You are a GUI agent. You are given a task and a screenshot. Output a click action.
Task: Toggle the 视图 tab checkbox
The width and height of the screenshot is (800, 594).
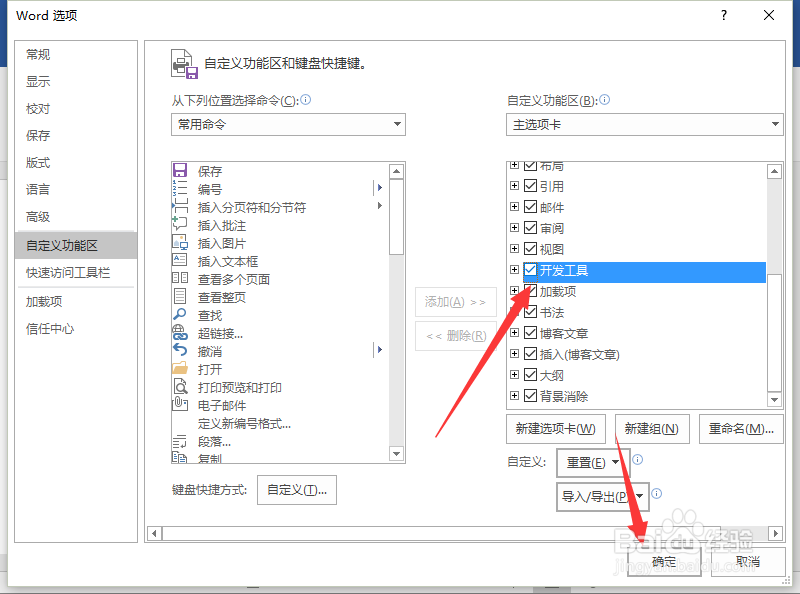coord(530,248)
